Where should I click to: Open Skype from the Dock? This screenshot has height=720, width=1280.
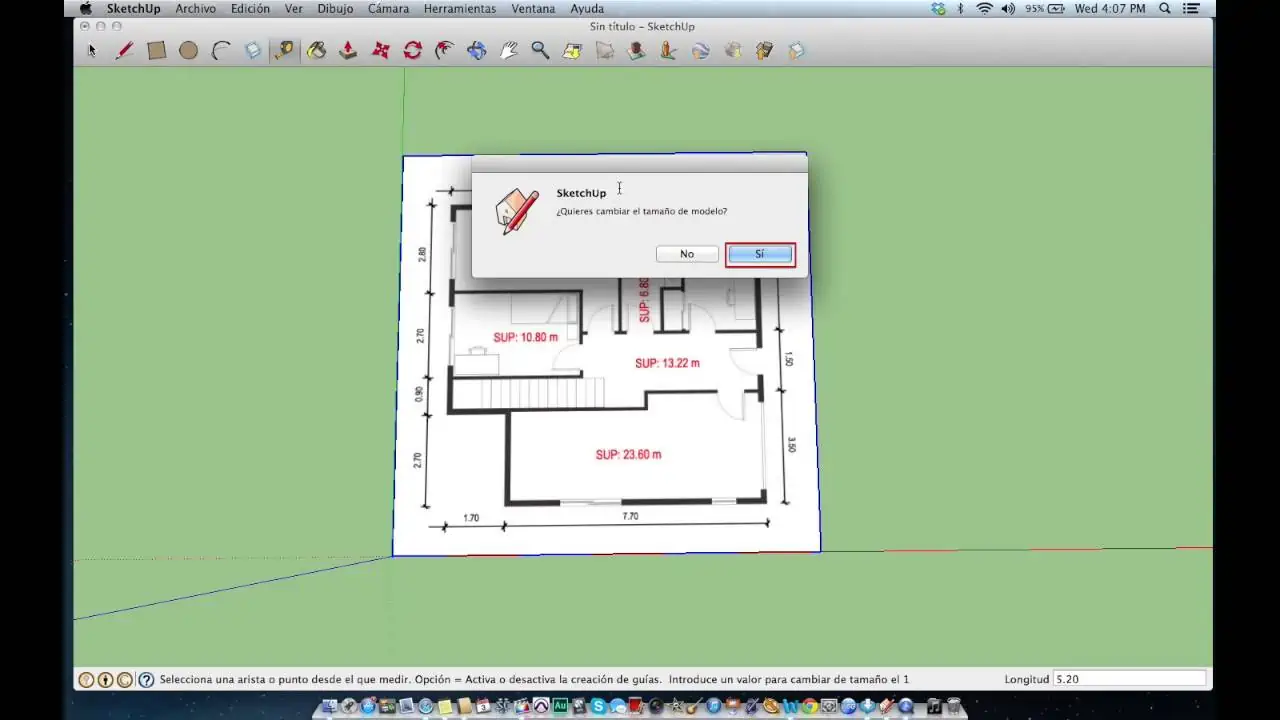click(598, 707)
